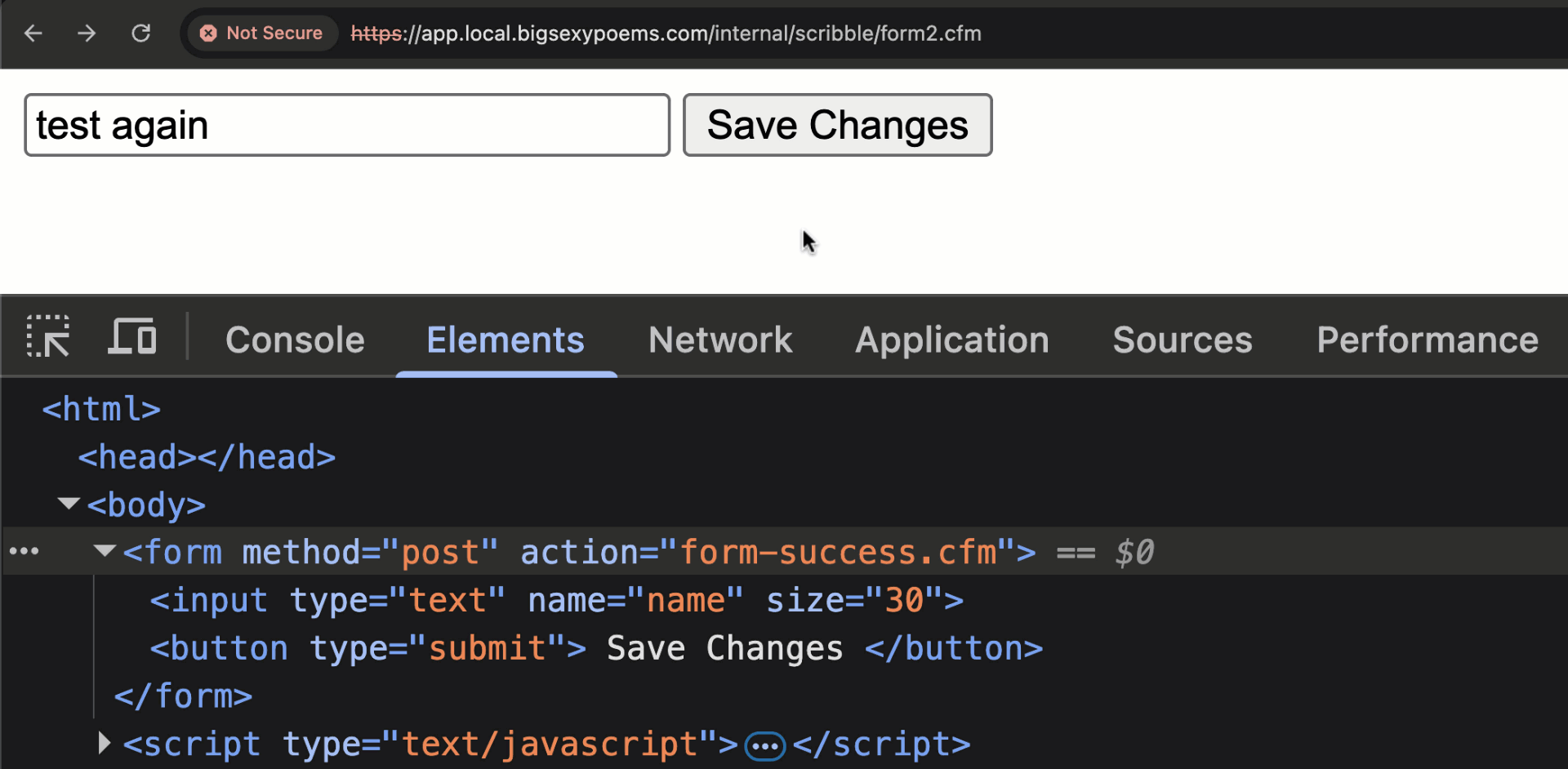Click the name text input containing 'test again'
Image resolution: width=1568 pixels, height=769 pixels.
click(346, 124)
